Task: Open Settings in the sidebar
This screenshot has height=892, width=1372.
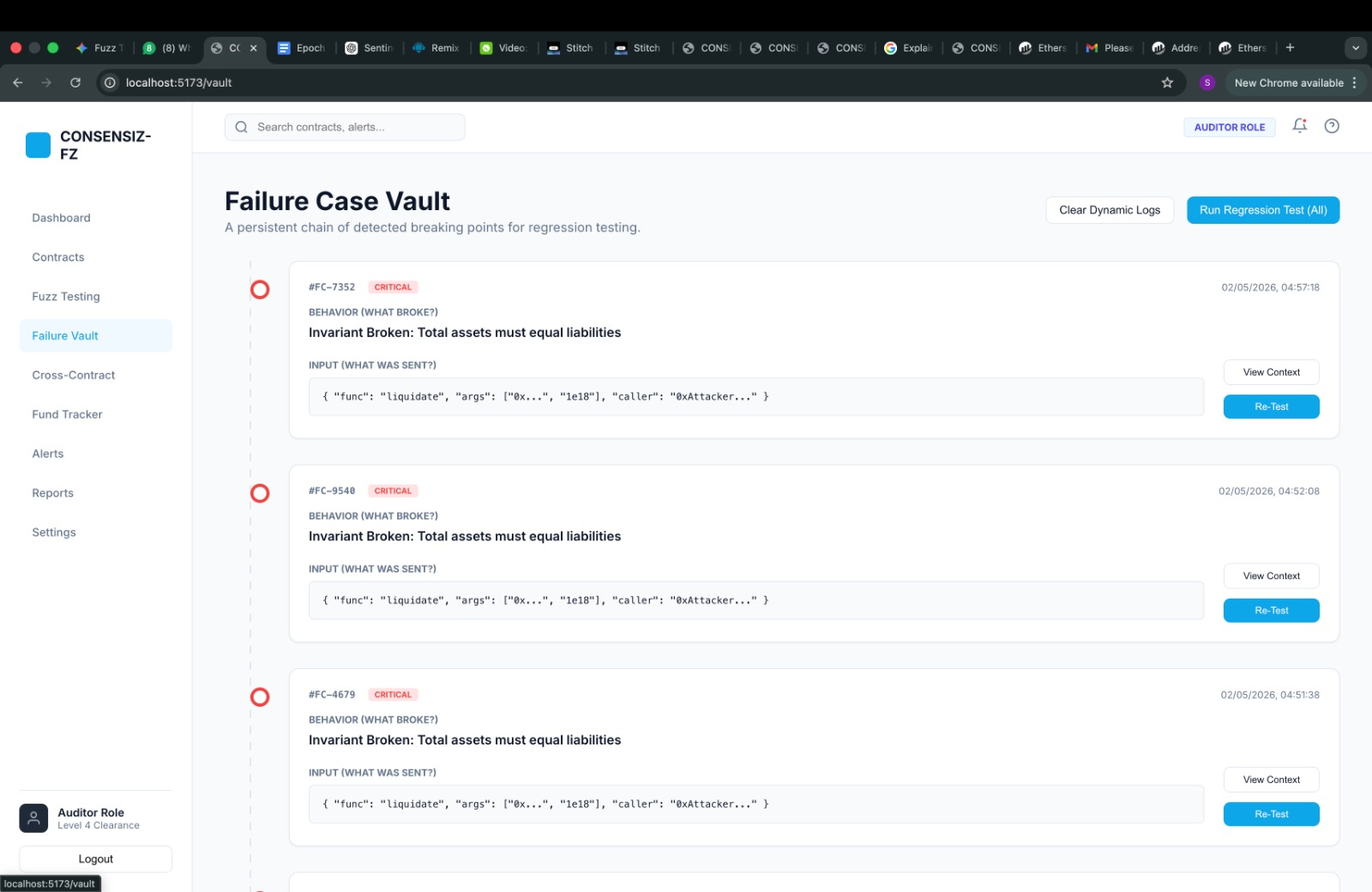Action: point(95,533)
